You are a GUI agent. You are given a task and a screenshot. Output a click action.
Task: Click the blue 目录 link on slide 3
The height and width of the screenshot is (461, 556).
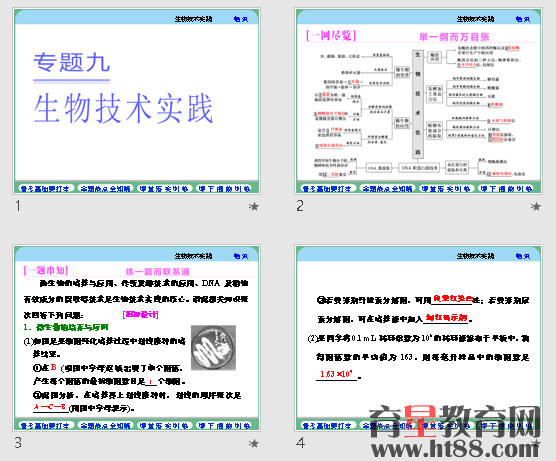click(x=241, y=256)
